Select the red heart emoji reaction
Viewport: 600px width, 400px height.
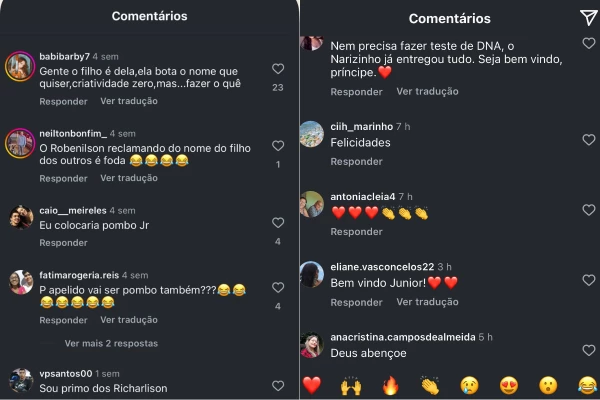(312, 385)
